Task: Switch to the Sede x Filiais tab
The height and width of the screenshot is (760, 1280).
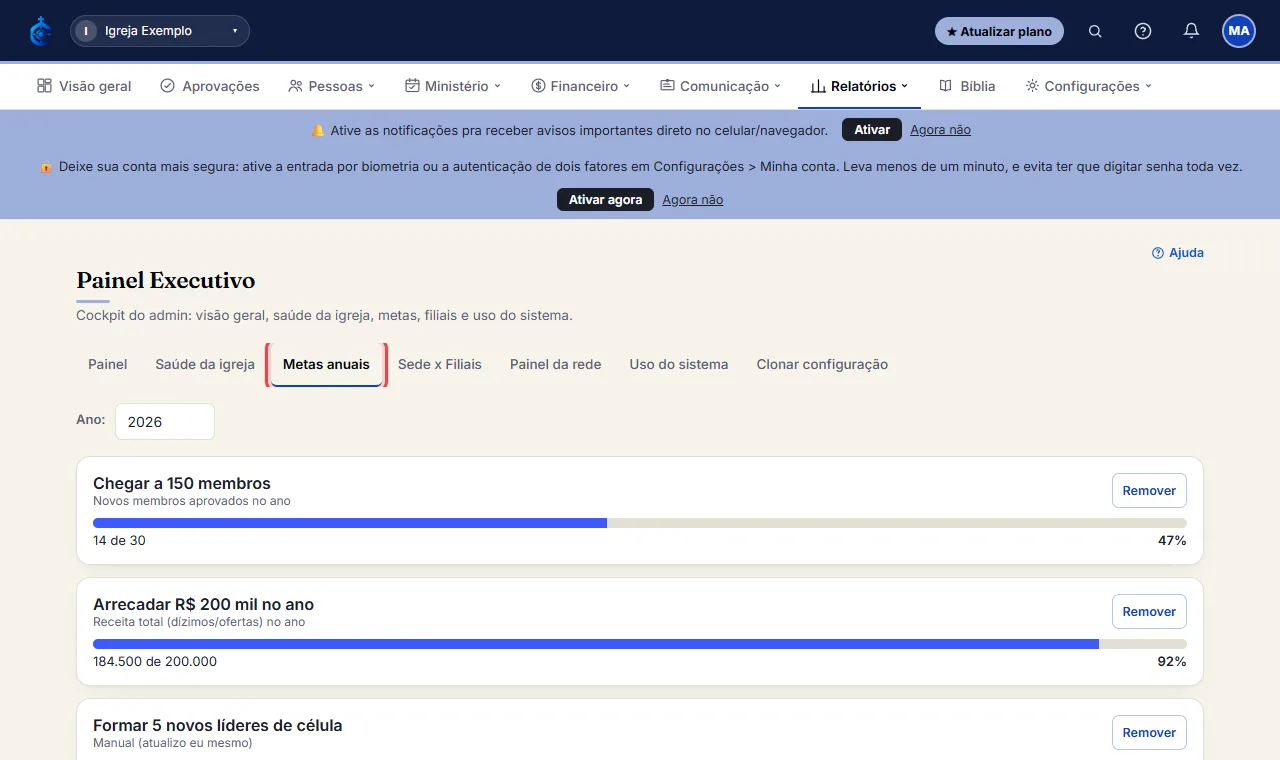Action: click(440, 364)
